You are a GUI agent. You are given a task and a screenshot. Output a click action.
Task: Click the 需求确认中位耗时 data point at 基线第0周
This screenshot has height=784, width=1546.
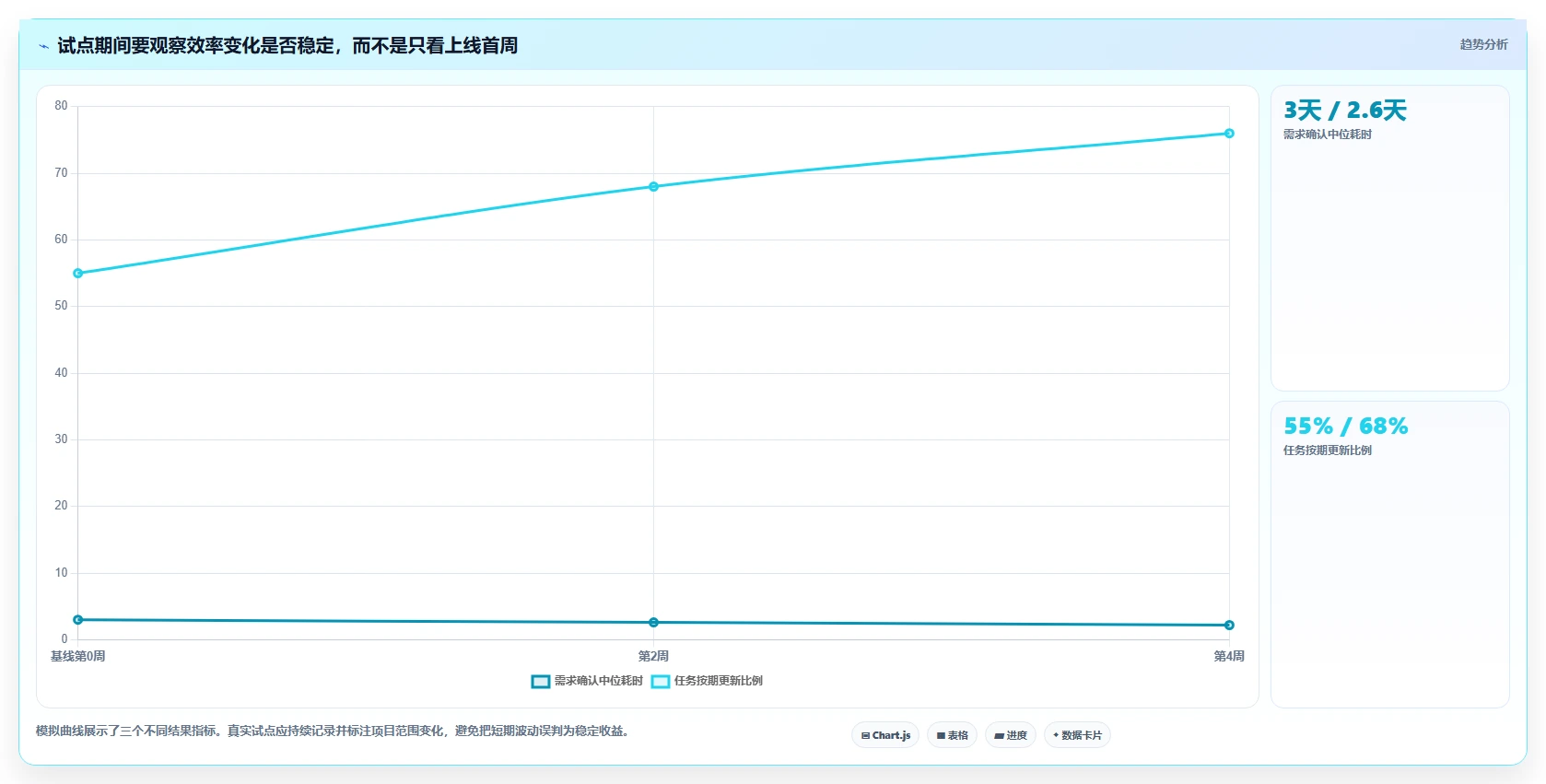click(77, 620)
